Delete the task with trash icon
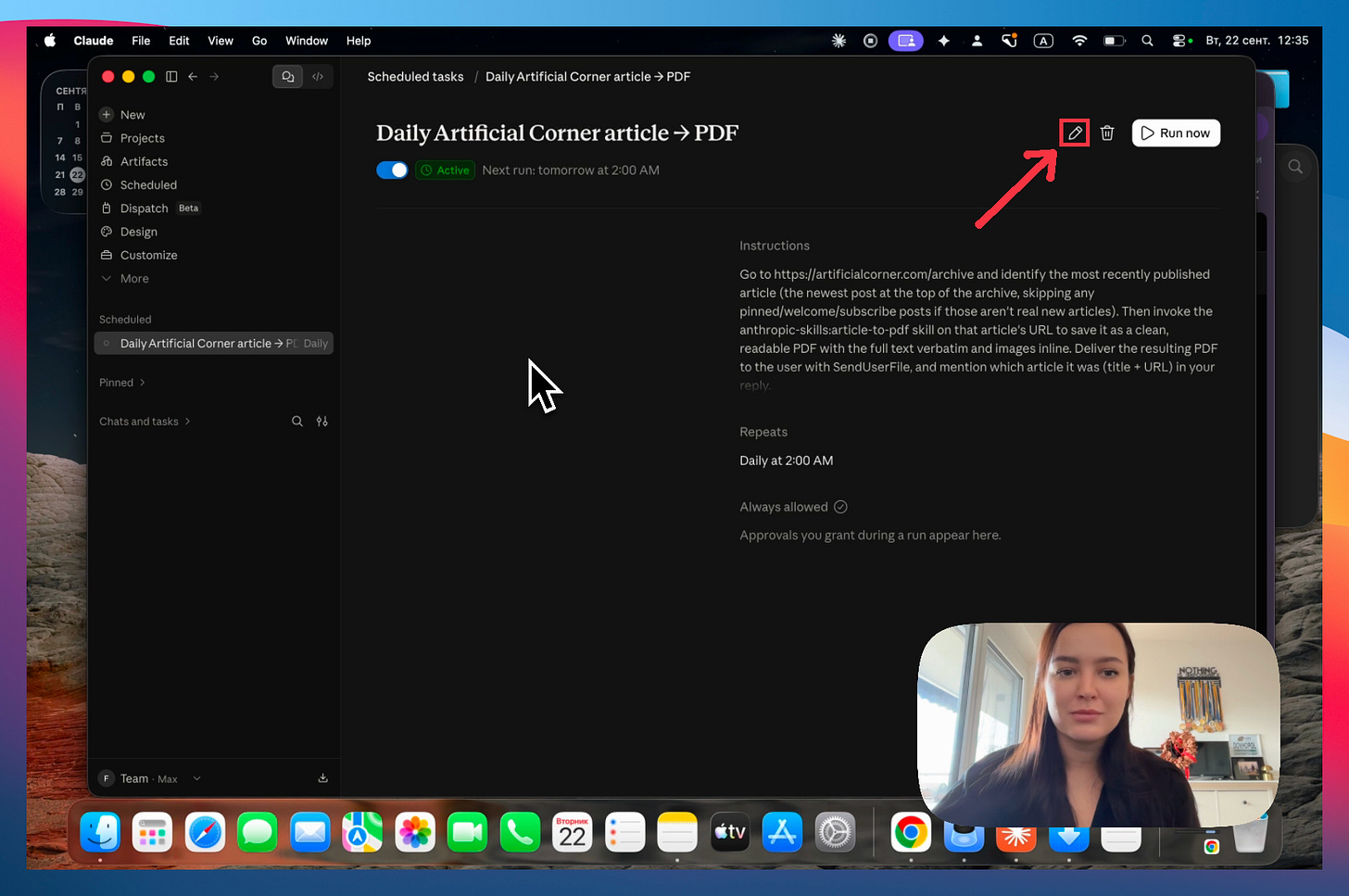 pos(1107,133)
